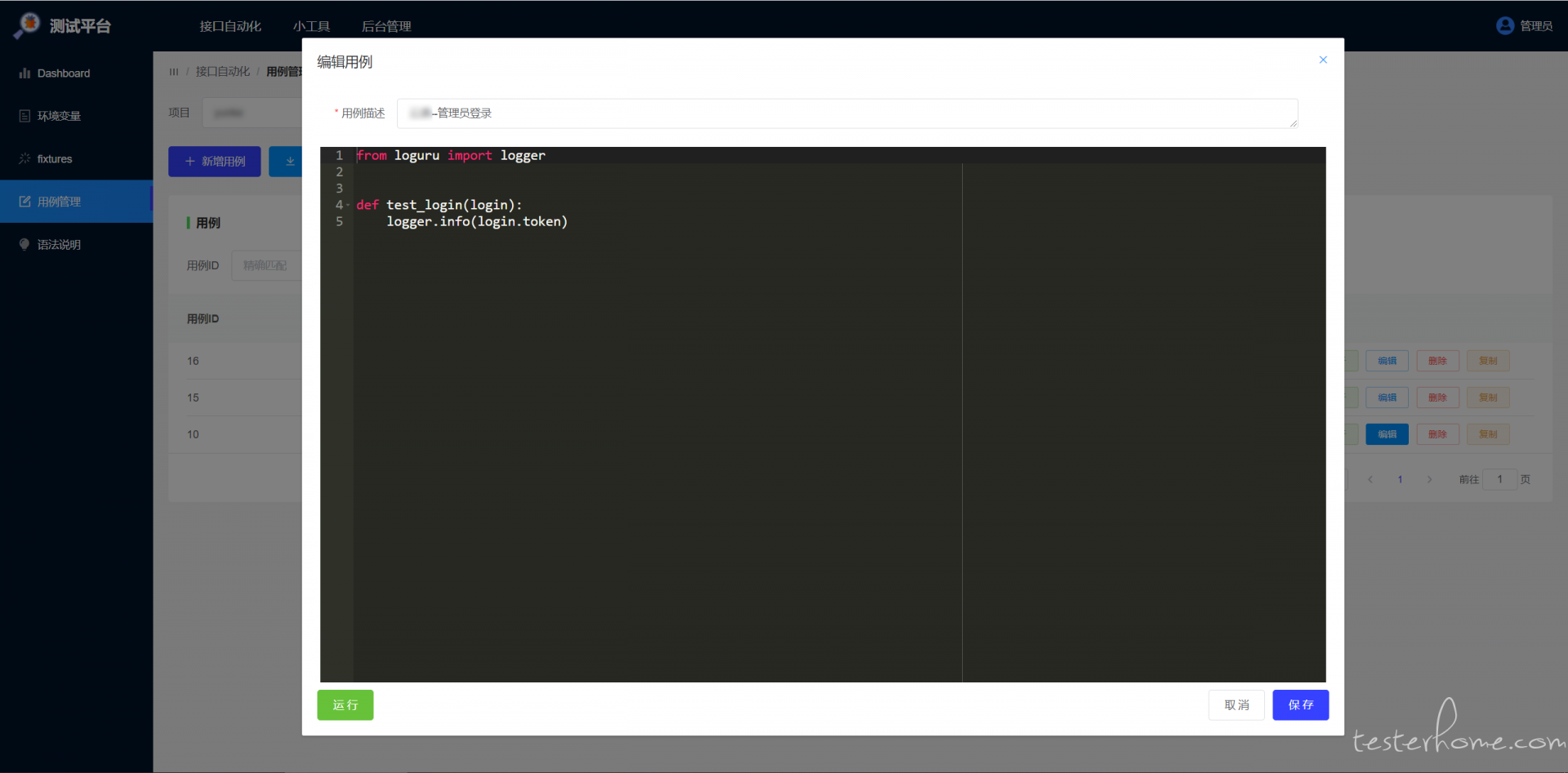Click 复制 button for row 16
The height and width of the screenshot is (773, 1568).
point(1488,361)
